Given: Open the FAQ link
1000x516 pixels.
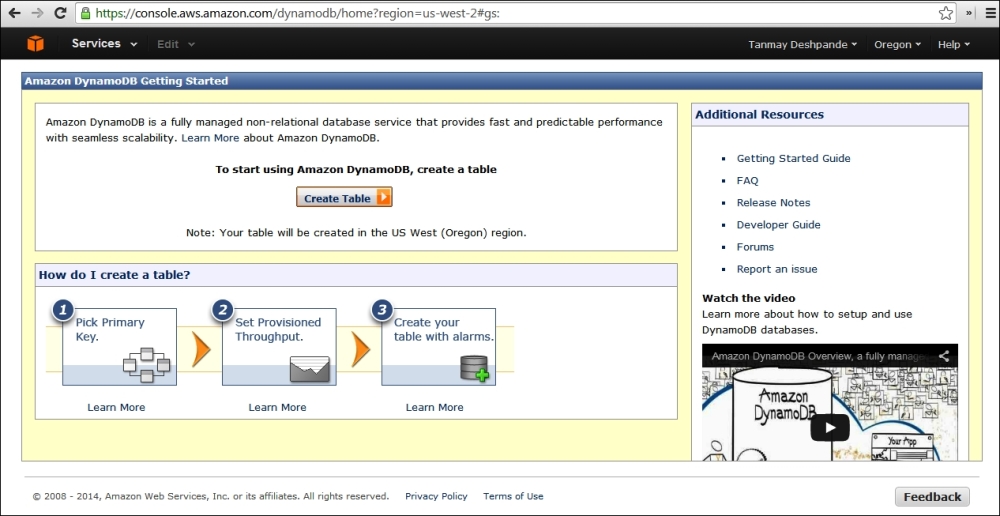Looking at the screenshot, I should (747, 181).
